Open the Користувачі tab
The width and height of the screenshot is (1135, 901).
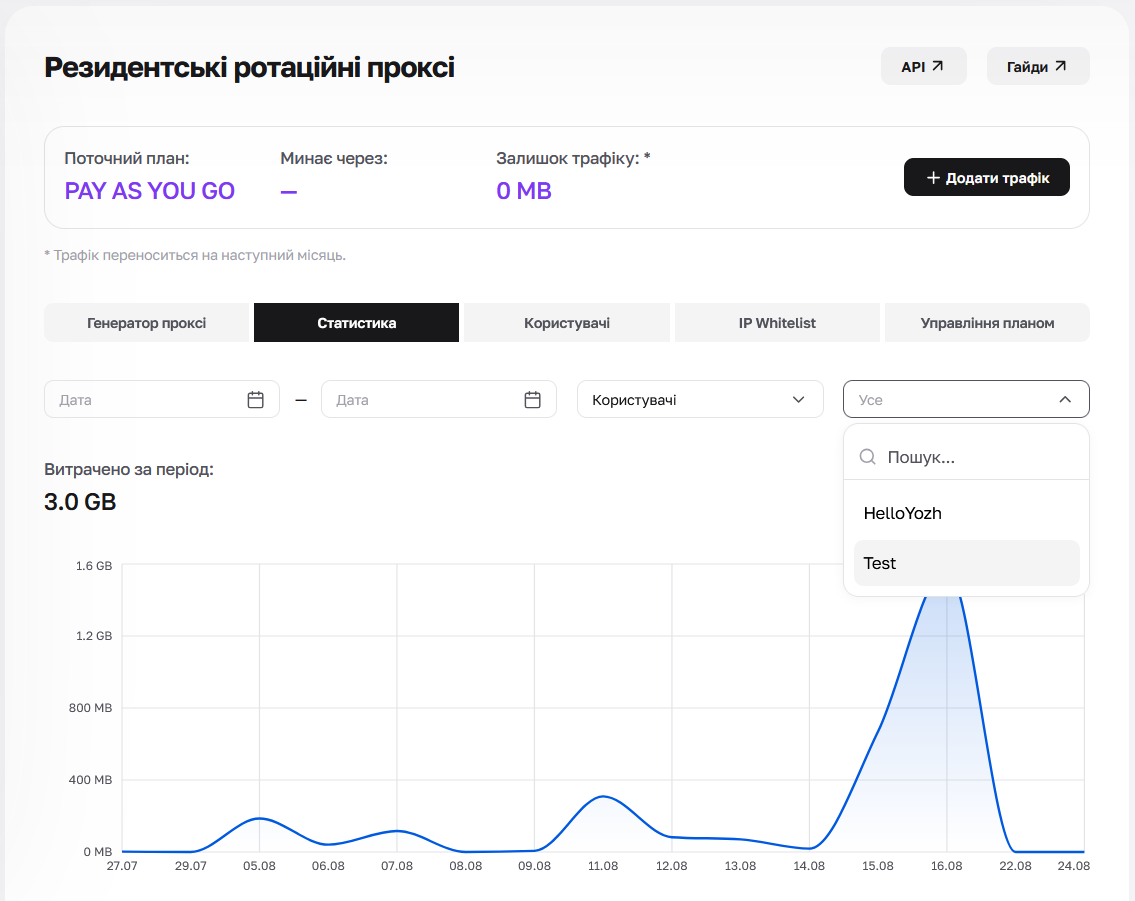coord(567,323)
